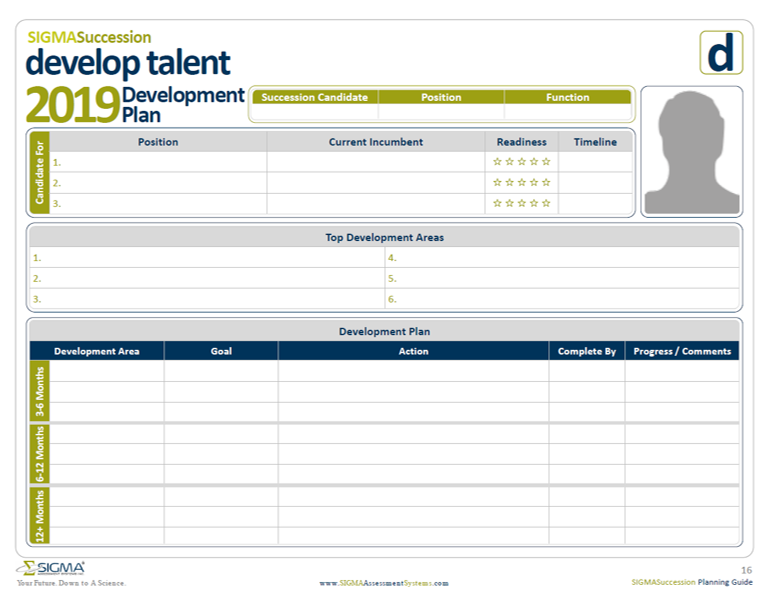Click the Action column header
The height and width of the screenshot is (596, 770).
click(413, 351)
